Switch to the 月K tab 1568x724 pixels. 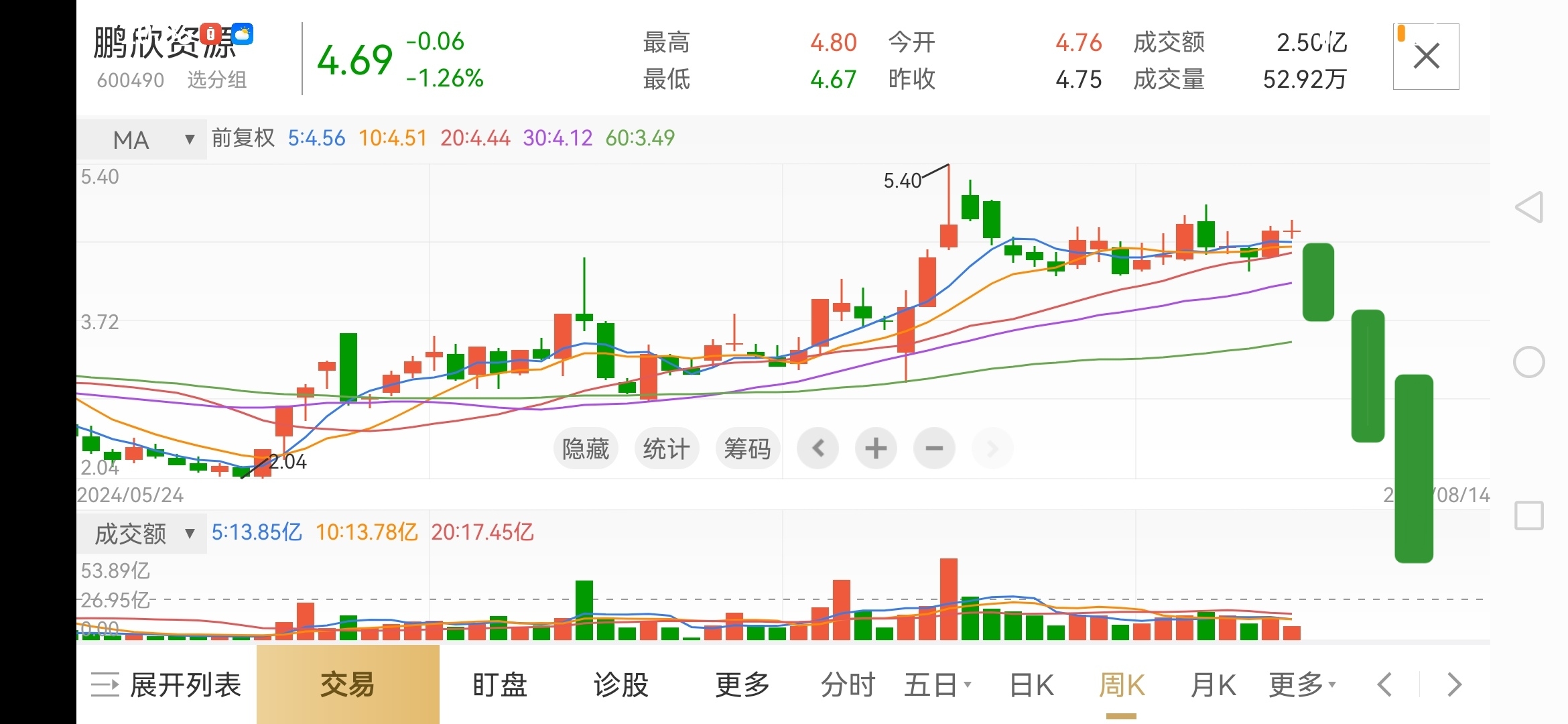click(x=1214, y=685)
